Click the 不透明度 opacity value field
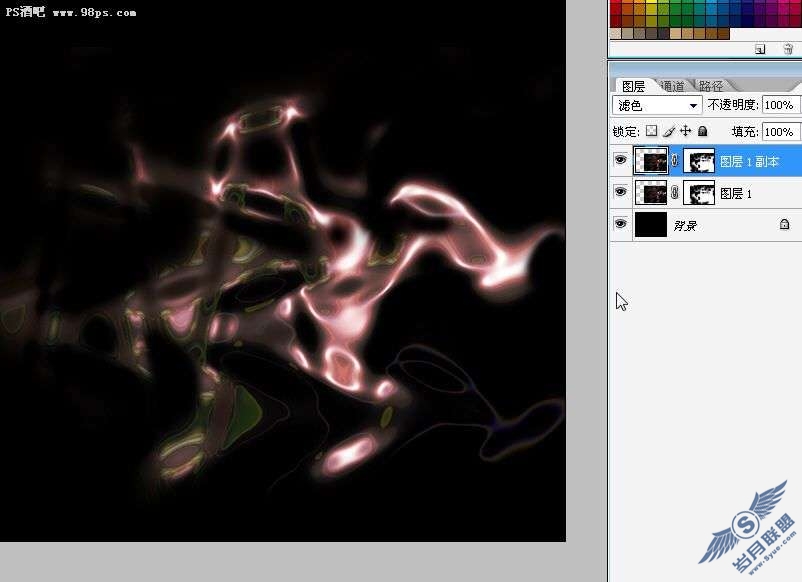 [779, 105]
